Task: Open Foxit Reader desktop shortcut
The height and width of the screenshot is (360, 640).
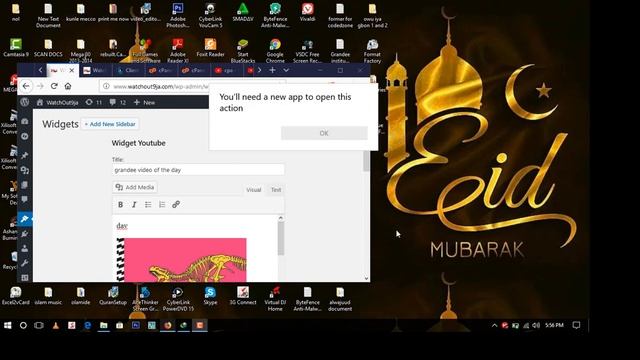Action: [x=210, y=48]
